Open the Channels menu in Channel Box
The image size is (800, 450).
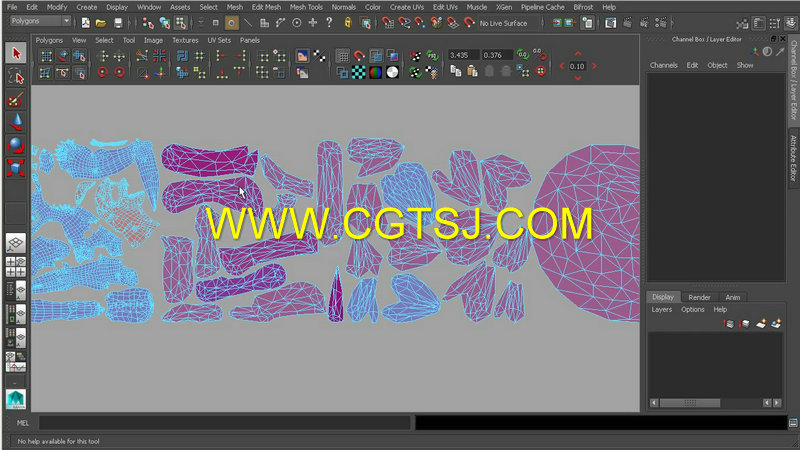point(664,65)
